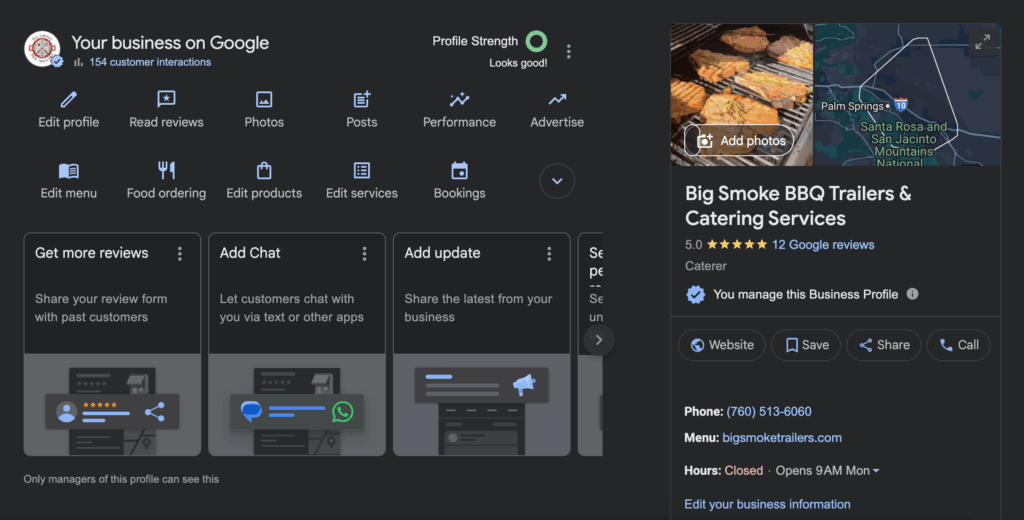1024x520 pixels.
Task: Click the Posts icon
Action: [x=362, y=100]
